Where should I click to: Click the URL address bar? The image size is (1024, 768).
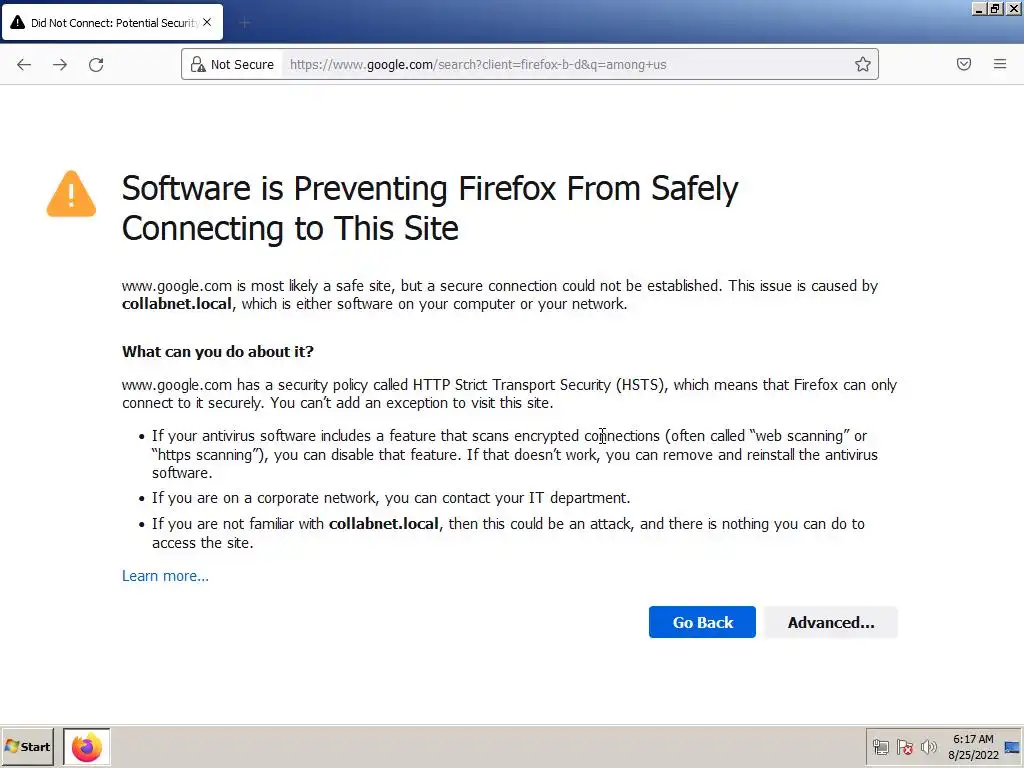tap(560, 65)
